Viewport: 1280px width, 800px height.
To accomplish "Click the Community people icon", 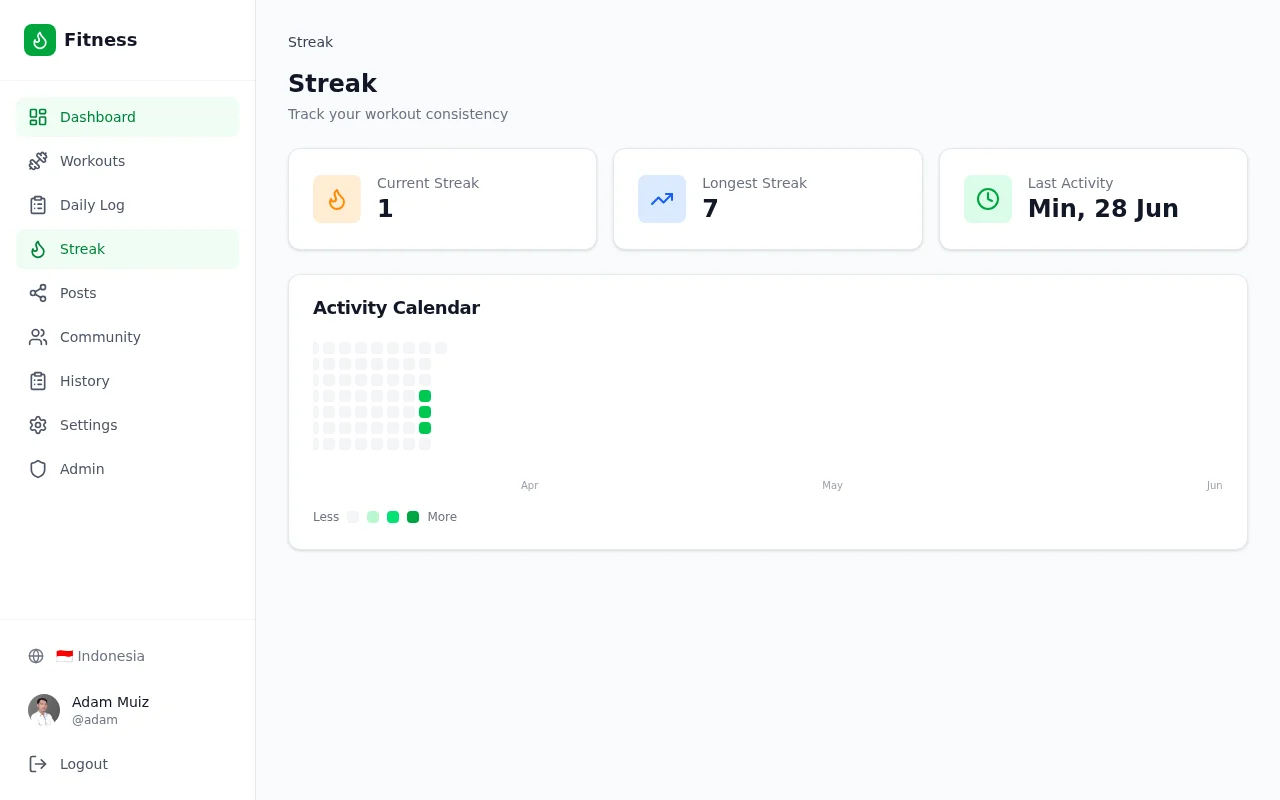I will pos(38,337).
